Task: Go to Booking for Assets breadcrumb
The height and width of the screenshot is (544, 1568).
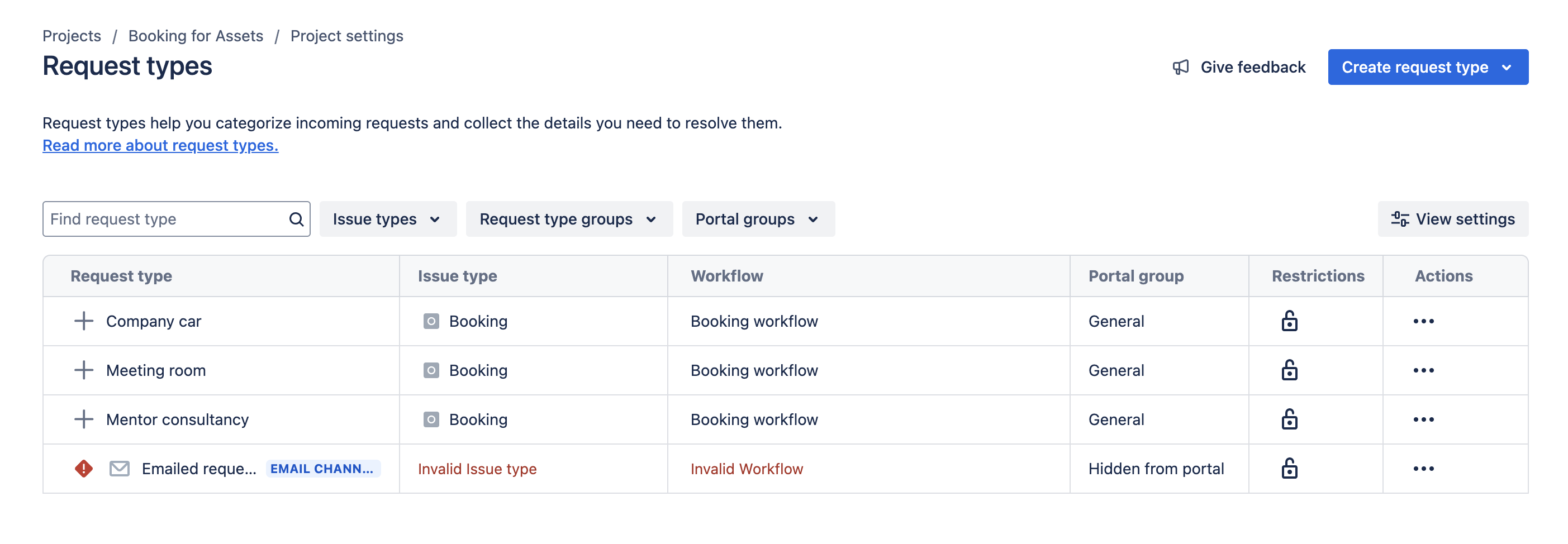Action: tap(196, 36)
